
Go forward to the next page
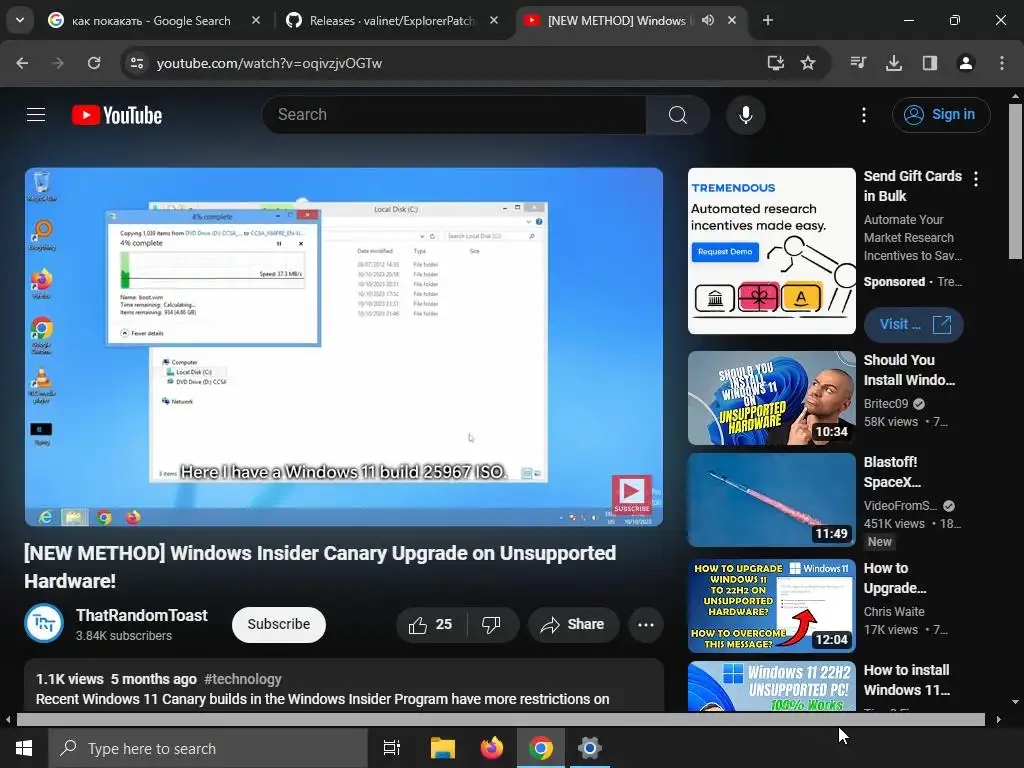click(x=58, y=63)
